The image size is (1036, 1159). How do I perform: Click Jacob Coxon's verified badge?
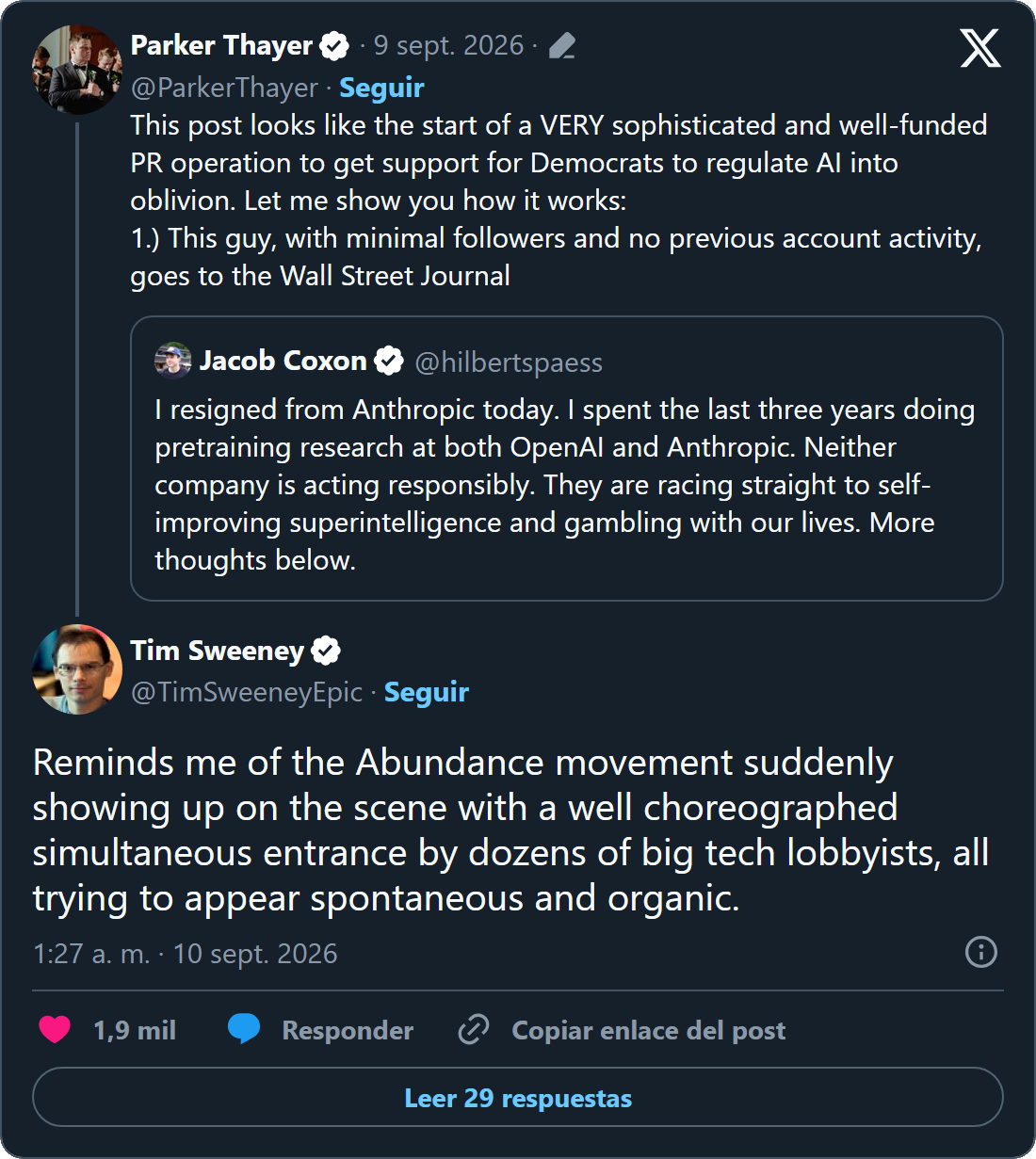389,361
